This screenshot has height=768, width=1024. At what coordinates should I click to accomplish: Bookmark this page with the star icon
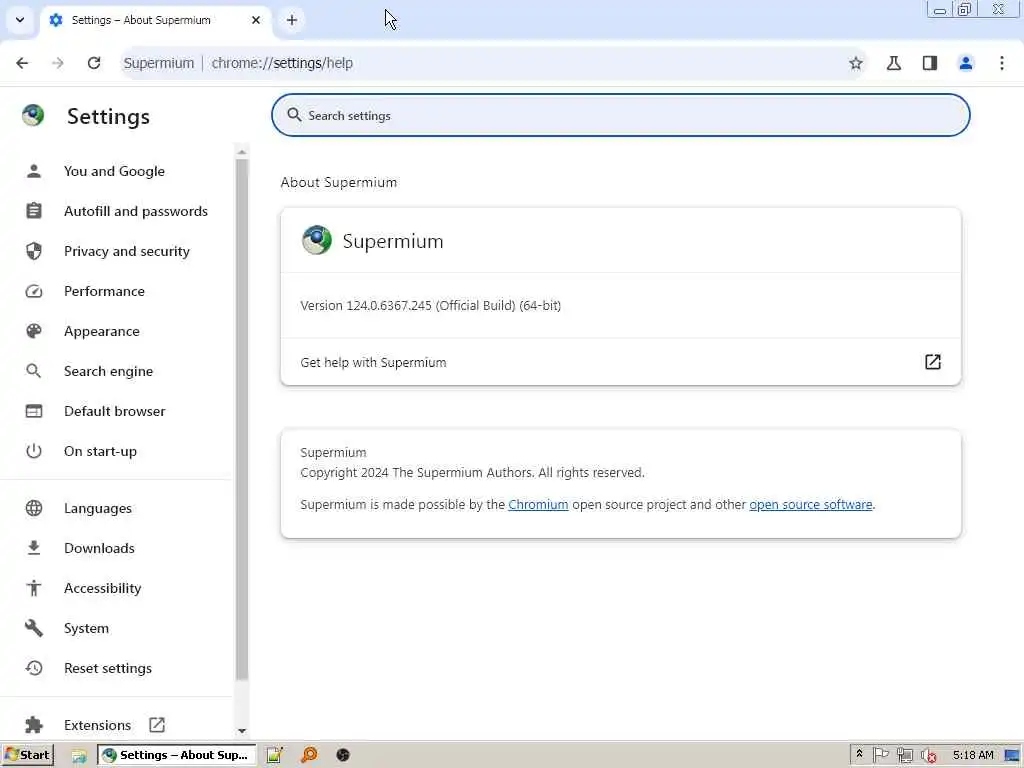point(856,63)
